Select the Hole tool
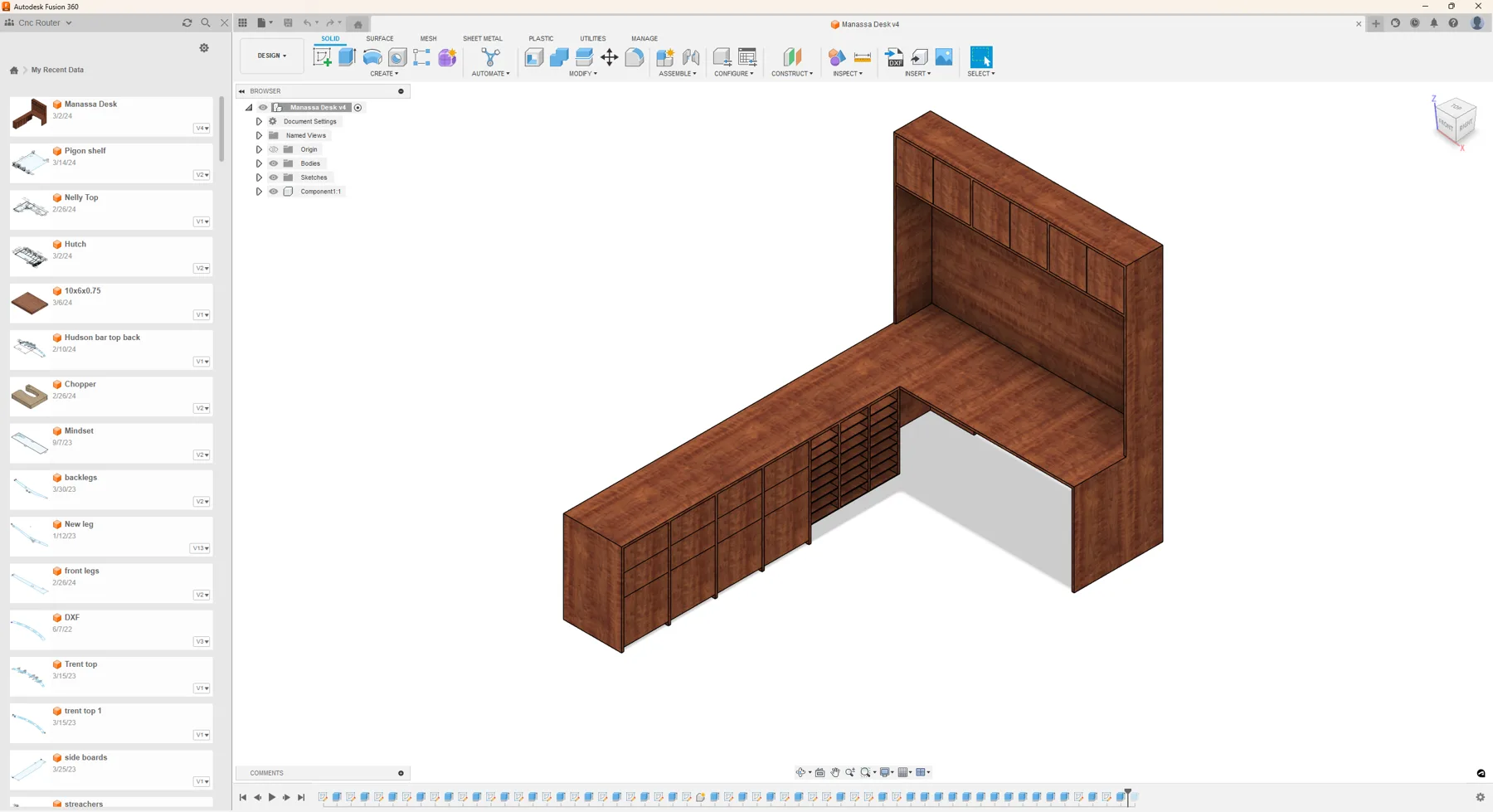Screen dimensions: 1493x812 [397, 57]
